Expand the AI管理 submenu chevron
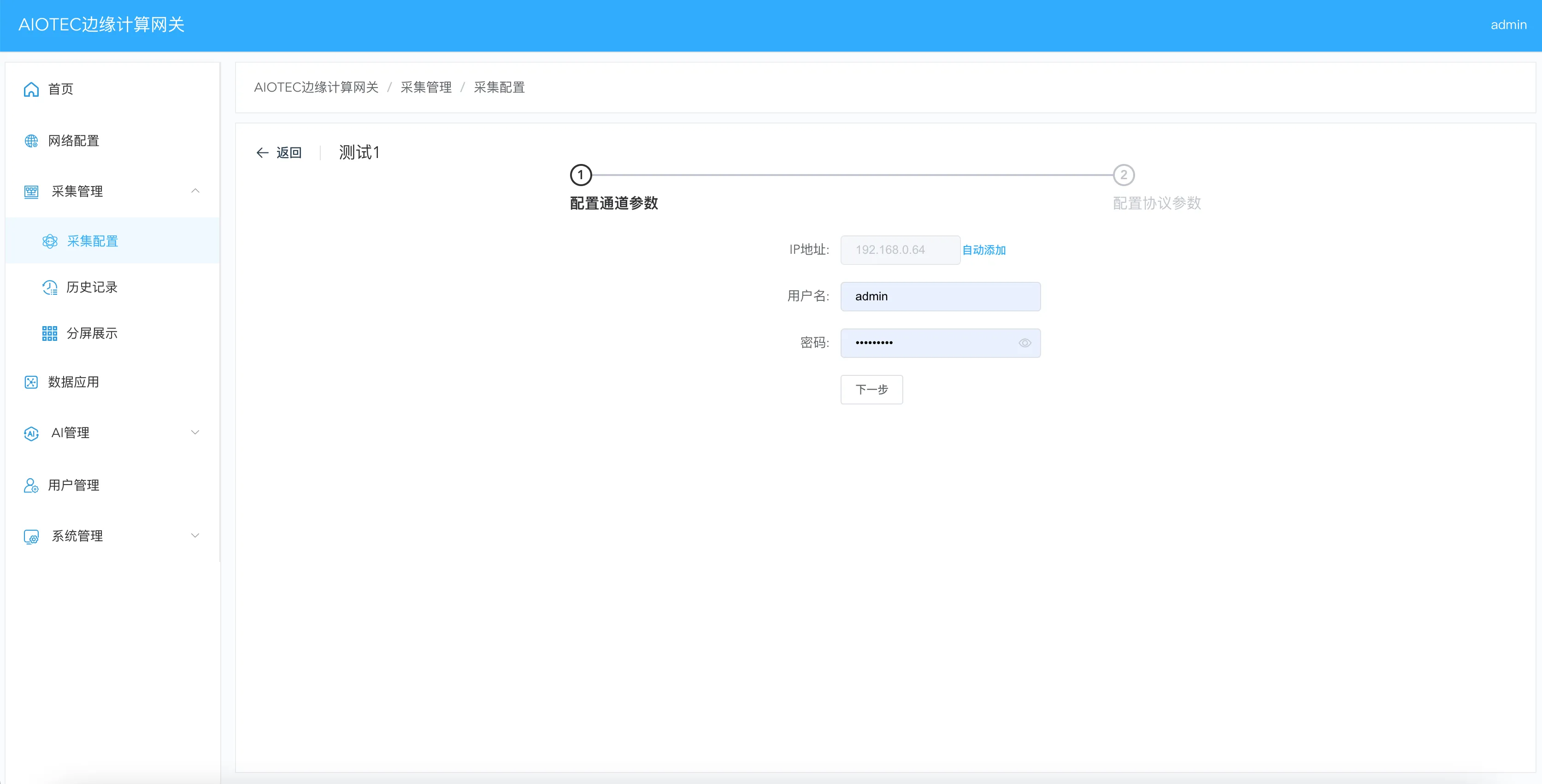Viewport: 1542px width, 784px height. pyautogui.click(x=195, y=432)
